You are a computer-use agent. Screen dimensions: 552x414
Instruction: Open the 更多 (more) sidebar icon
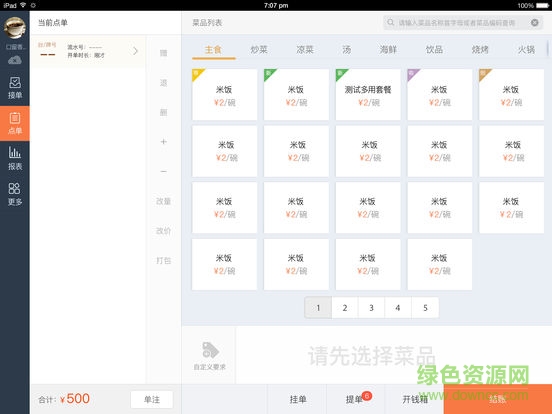click(15, 194)
